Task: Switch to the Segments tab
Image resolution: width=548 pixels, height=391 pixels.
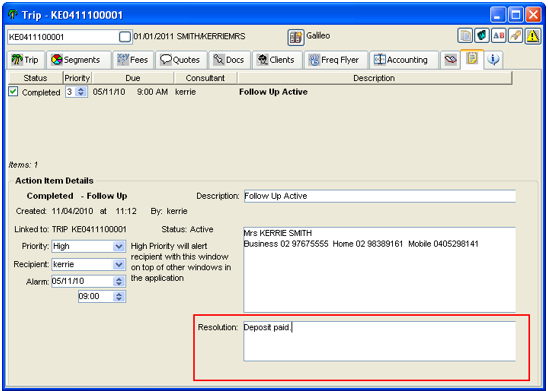Action: pos(79,60)
